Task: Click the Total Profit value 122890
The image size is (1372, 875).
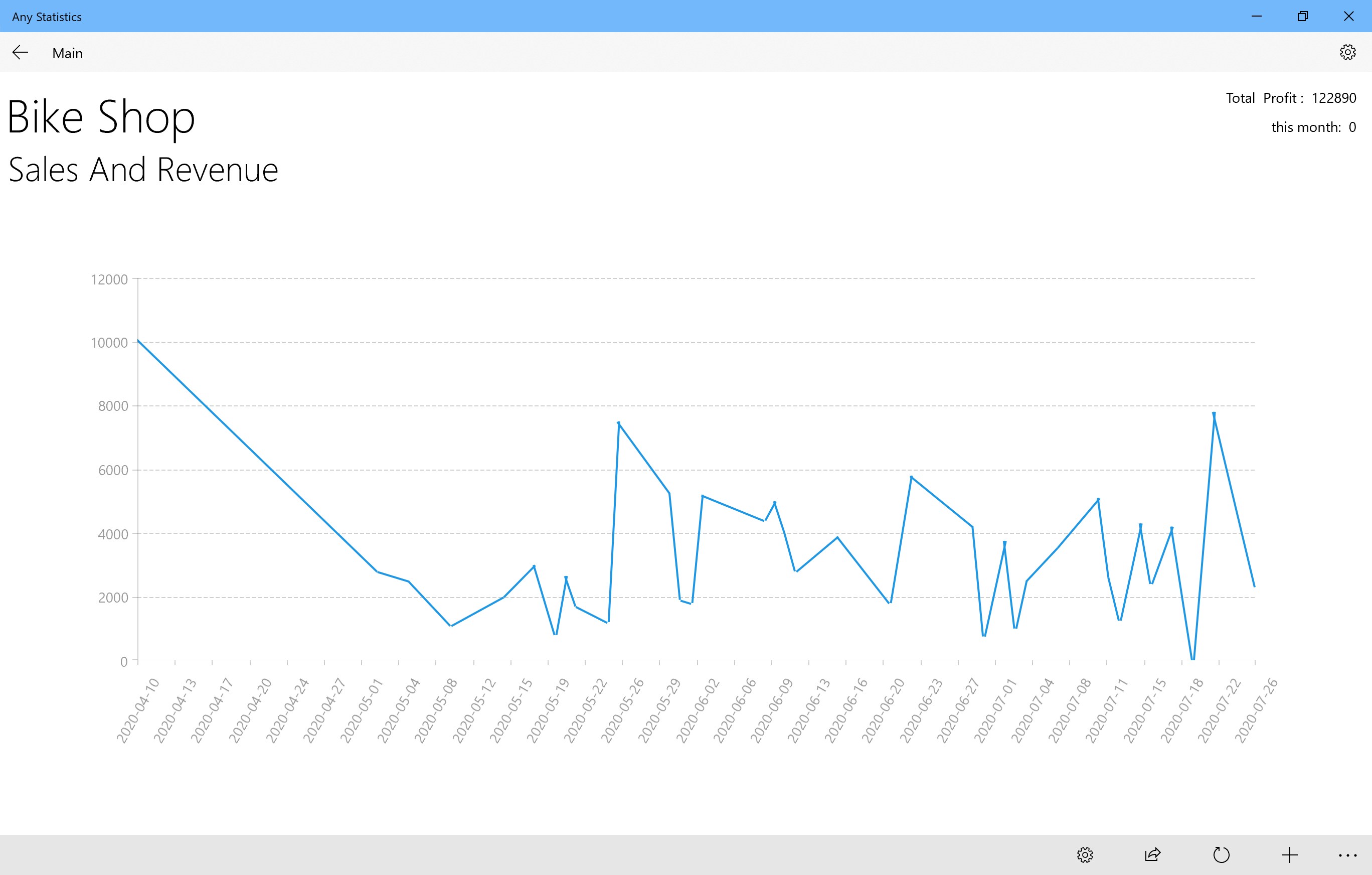Action: point(1333,98)
